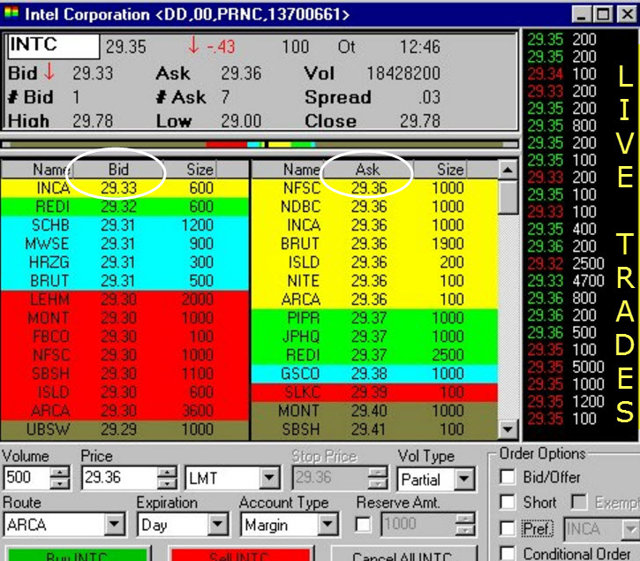Raise Price with the up spinner arrow

167,472
